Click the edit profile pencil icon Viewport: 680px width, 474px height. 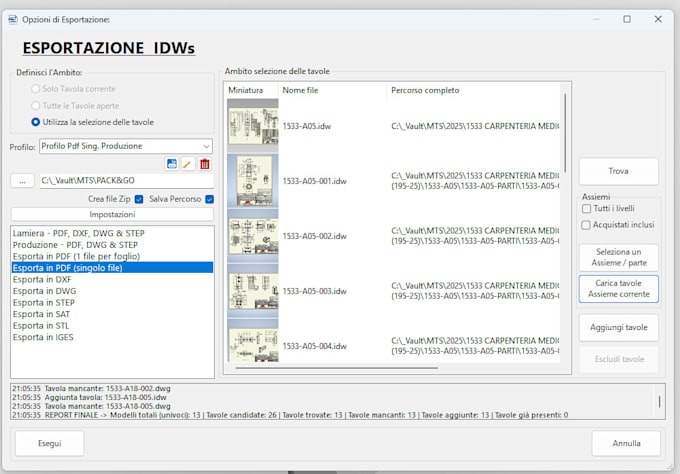pos(188,164)
